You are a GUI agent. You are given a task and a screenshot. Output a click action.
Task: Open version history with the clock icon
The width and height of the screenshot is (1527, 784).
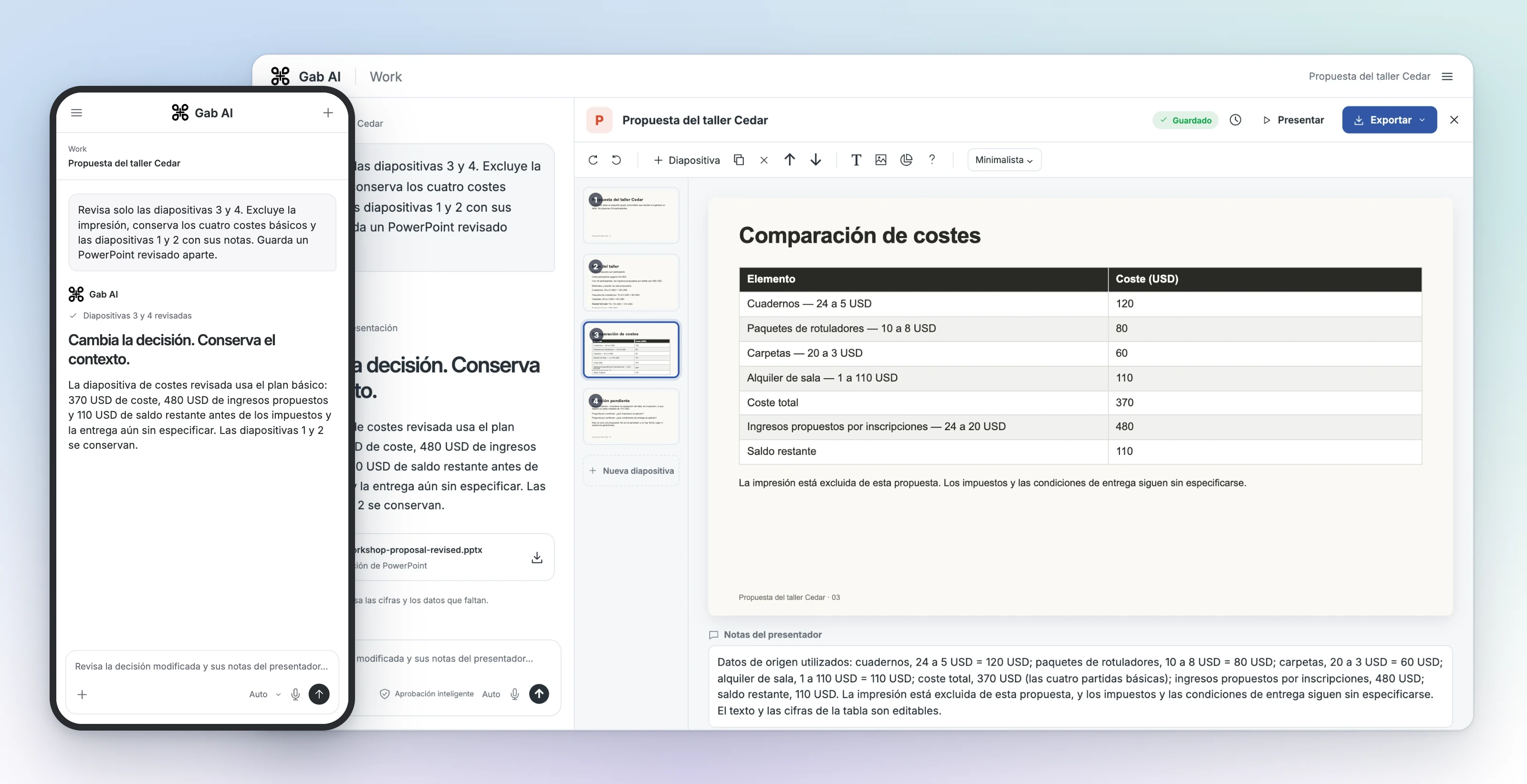point(1235,120)
